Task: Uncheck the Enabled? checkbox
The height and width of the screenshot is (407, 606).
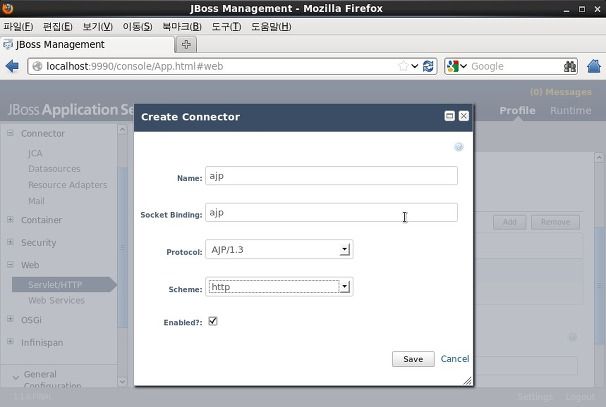Action: [x=213, y=321]
